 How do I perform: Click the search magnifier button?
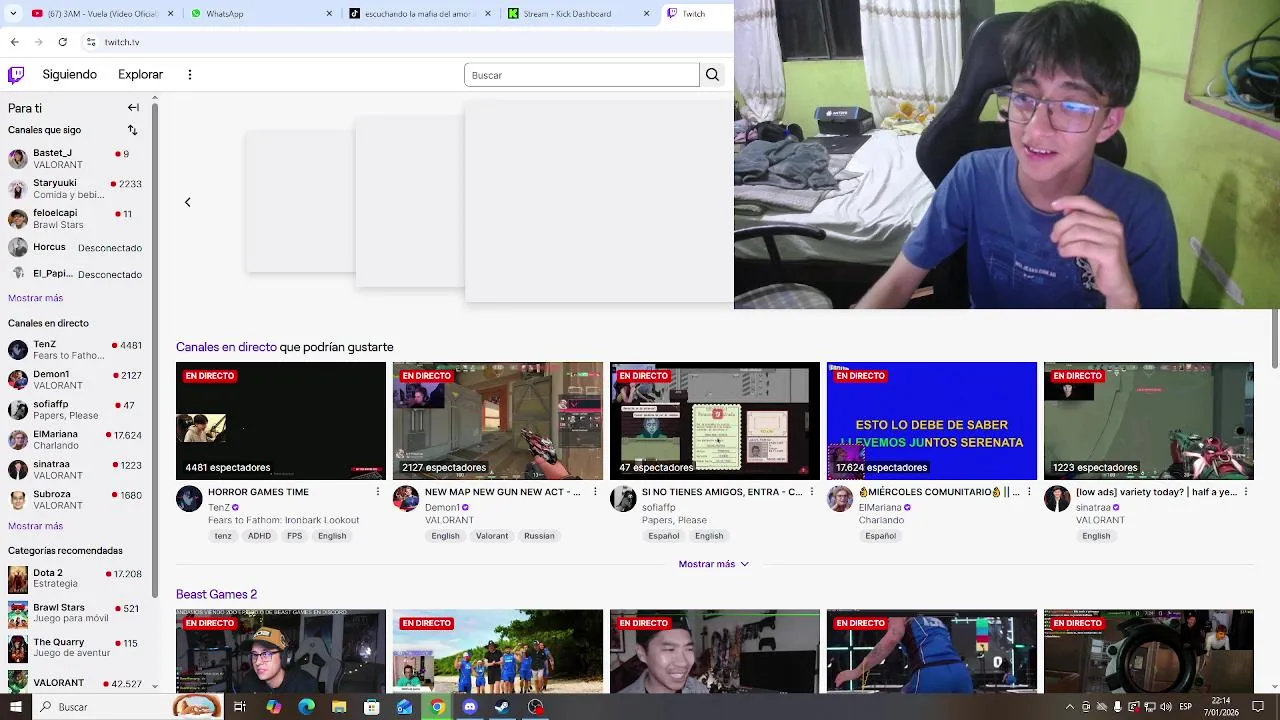coord(712,75)
